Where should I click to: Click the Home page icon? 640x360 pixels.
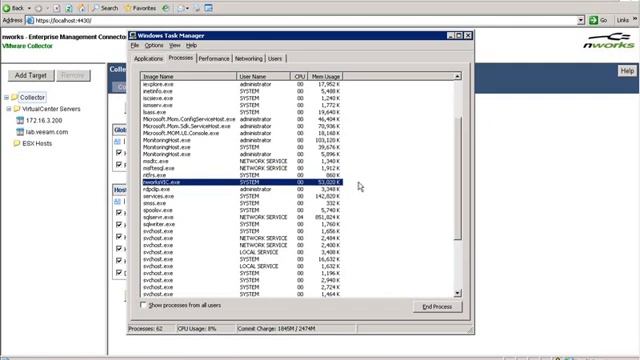pyautogui.click(x=81, y=8)
